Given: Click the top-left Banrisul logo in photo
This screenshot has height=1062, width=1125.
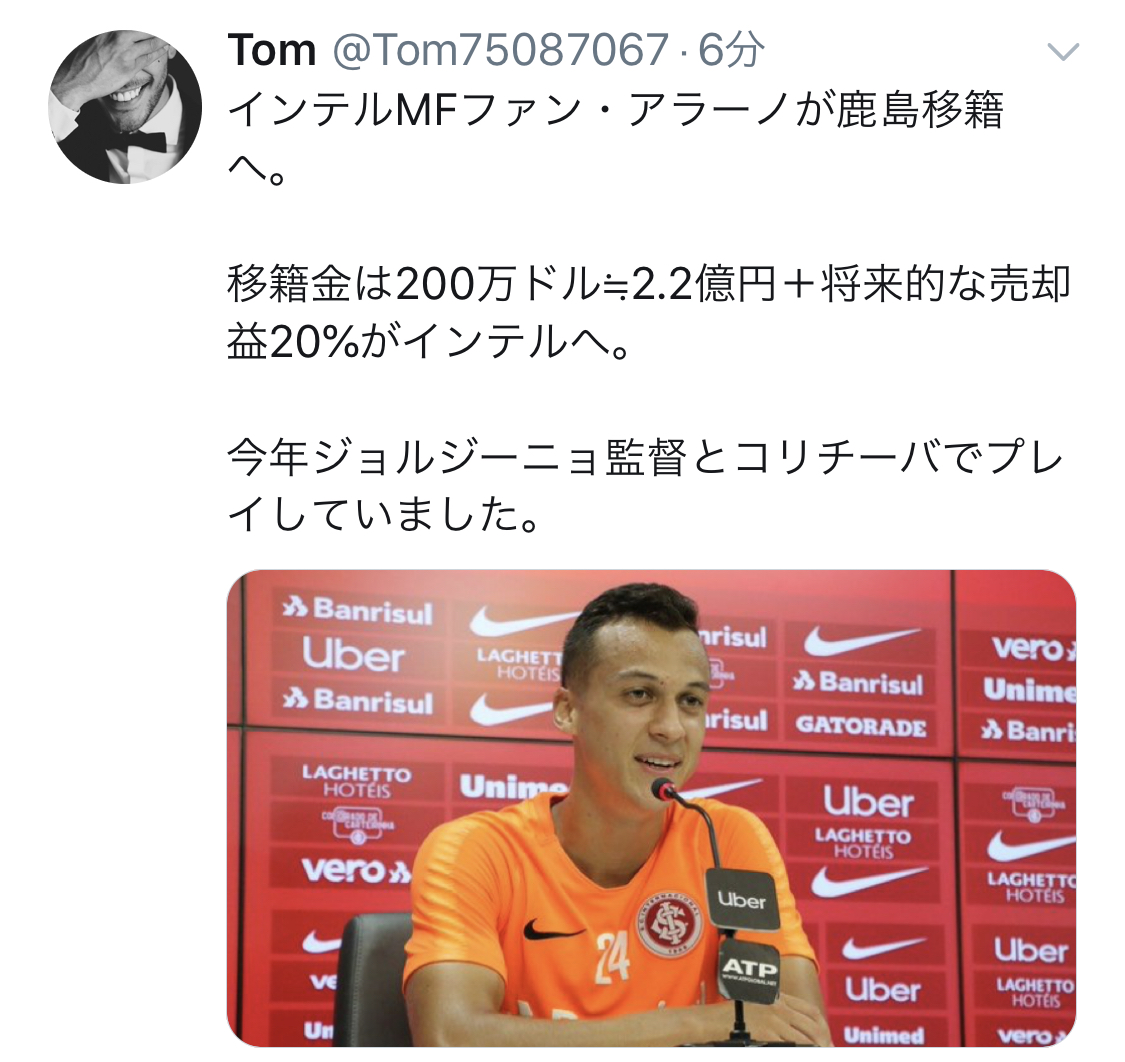Looking at the screenshot, I should click(357, 611).
